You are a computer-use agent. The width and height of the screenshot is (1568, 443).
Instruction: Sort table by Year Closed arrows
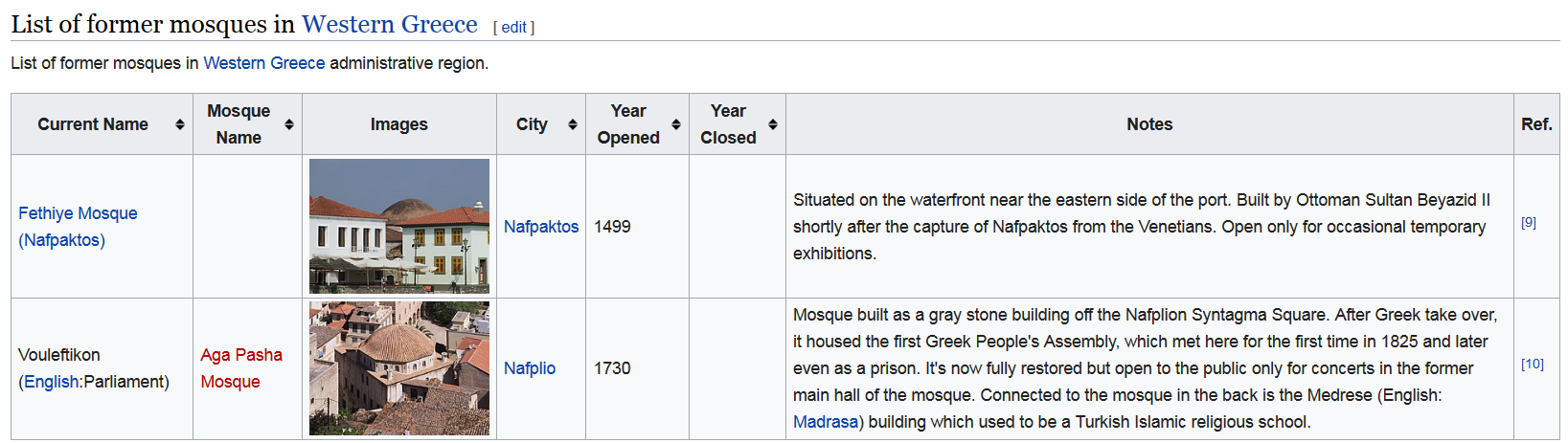click(772, 124)
